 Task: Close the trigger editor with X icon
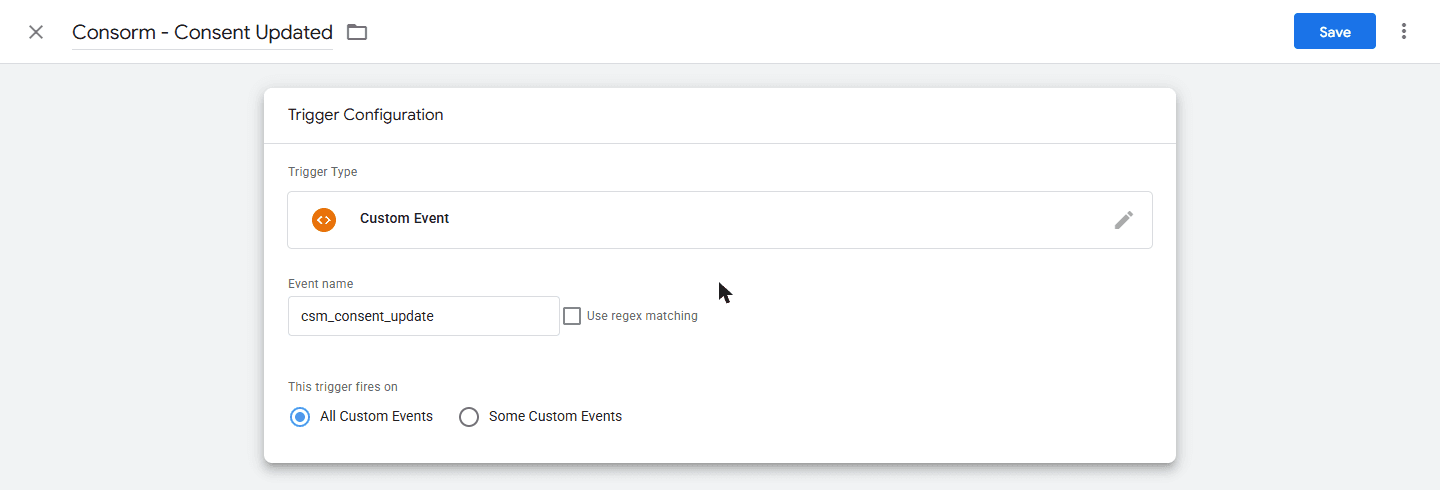coord(36,32)
